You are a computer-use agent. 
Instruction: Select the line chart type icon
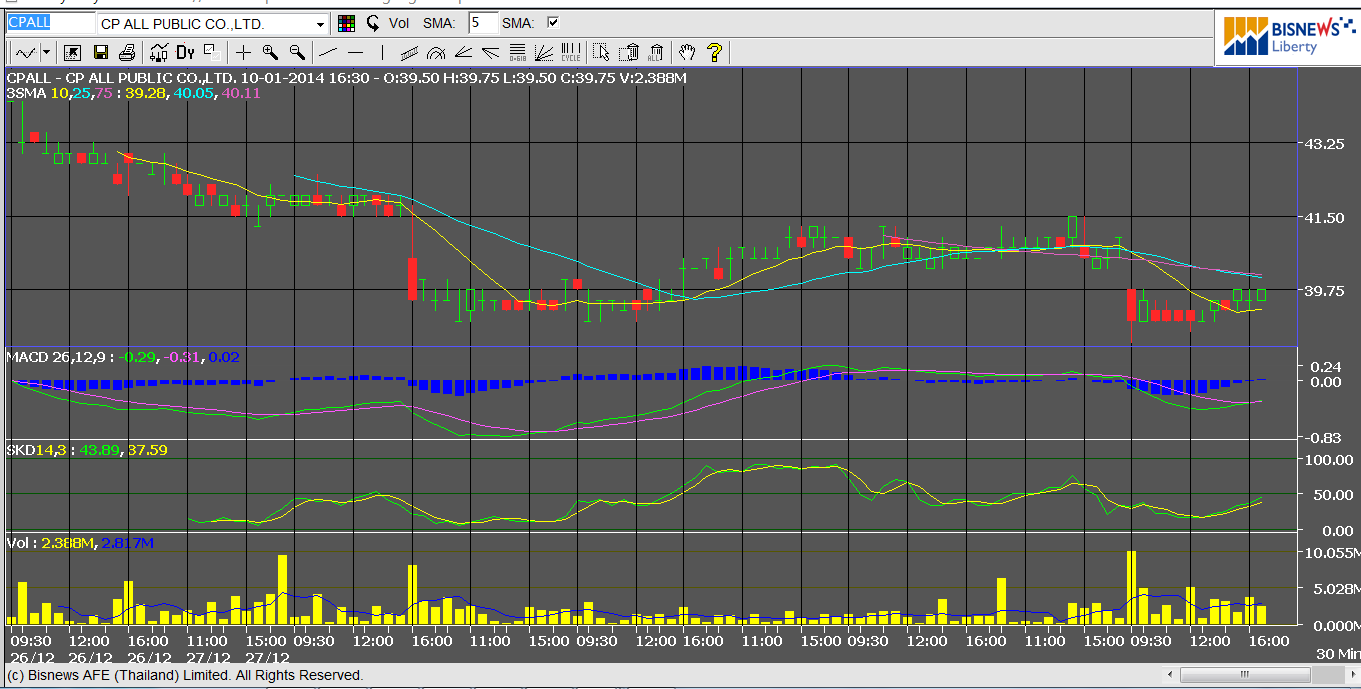tap(25, 52)
